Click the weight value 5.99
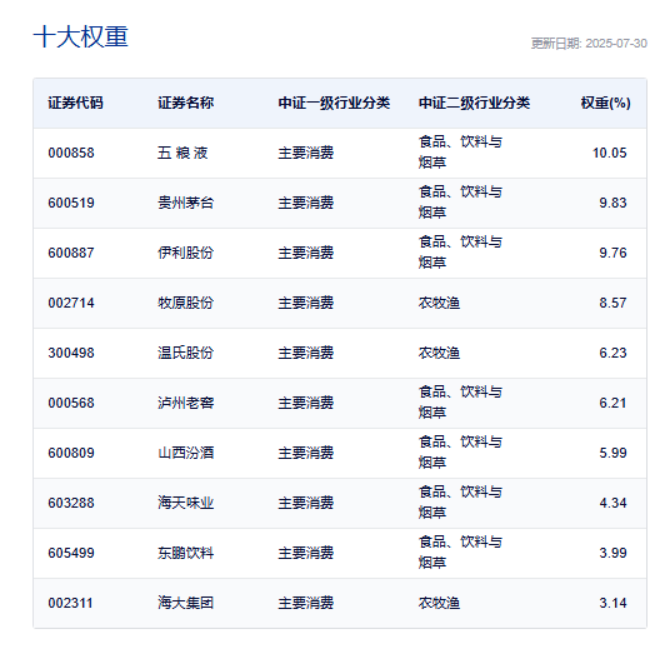This screenshot has height=649, width=661. [x=613, y=453]
